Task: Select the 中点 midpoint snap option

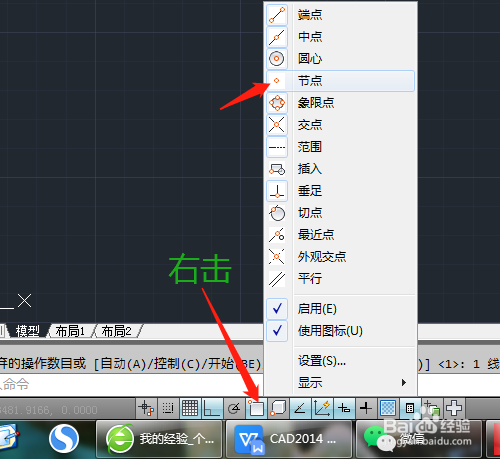Action: pos(340,37)
